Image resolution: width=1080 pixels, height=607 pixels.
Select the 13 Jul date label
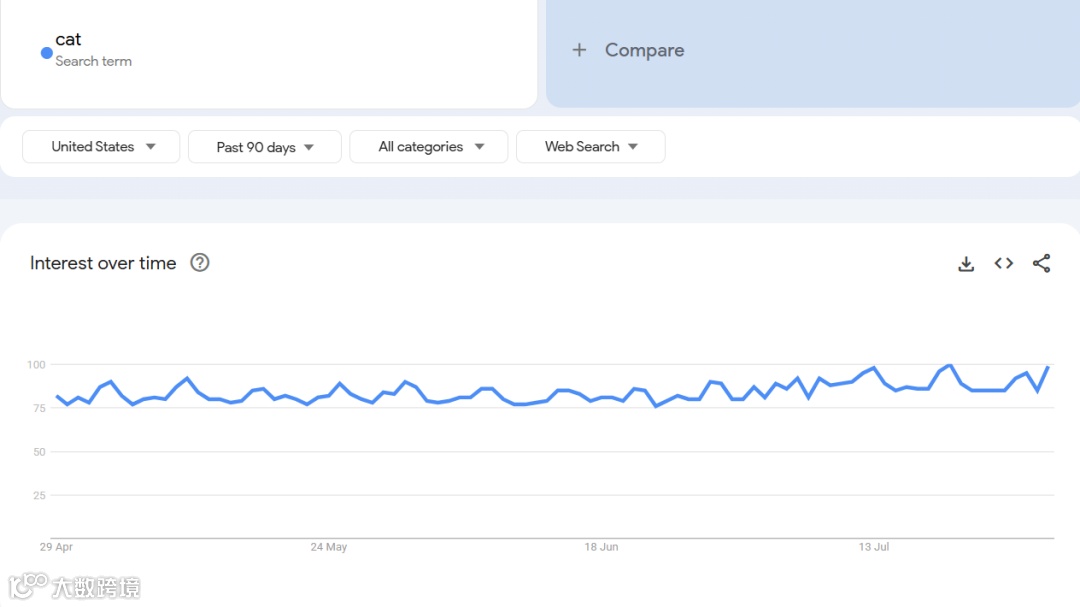(874, 547)
